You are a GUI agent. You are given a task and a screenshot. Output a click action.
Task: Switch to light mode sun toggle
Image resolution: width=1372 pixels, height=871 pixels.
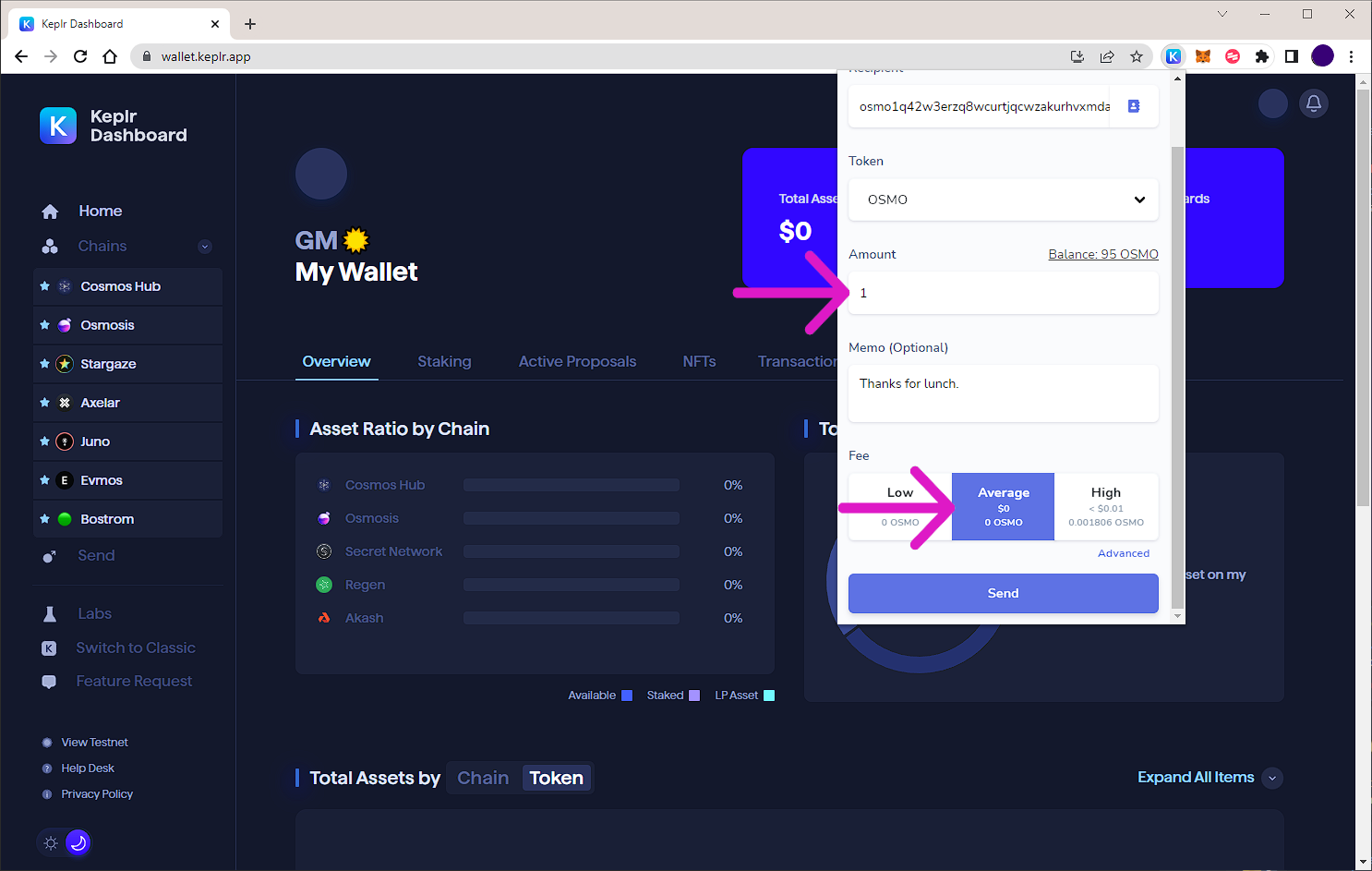[51, 843]
